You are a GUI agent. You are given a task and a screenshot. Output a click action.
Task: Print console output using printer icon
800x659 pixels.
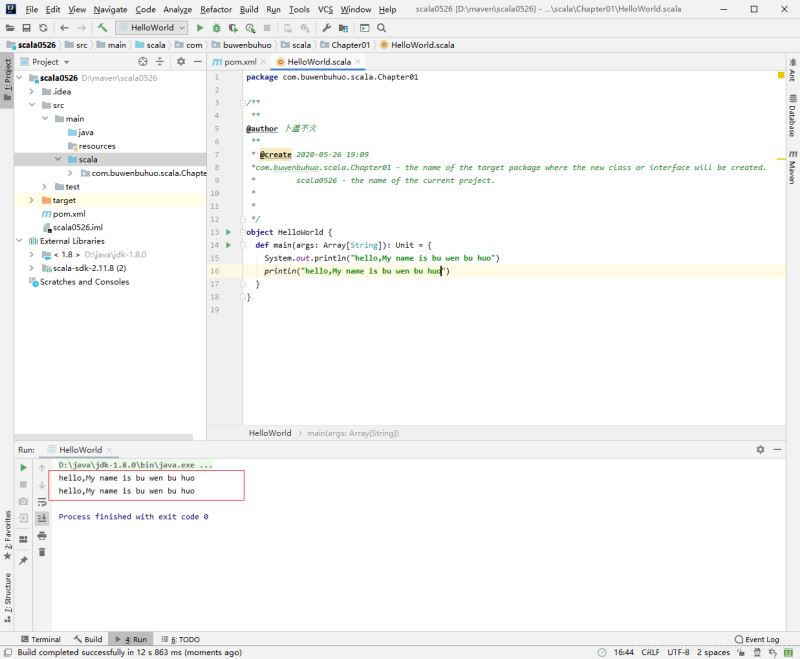tap(42, 535)
